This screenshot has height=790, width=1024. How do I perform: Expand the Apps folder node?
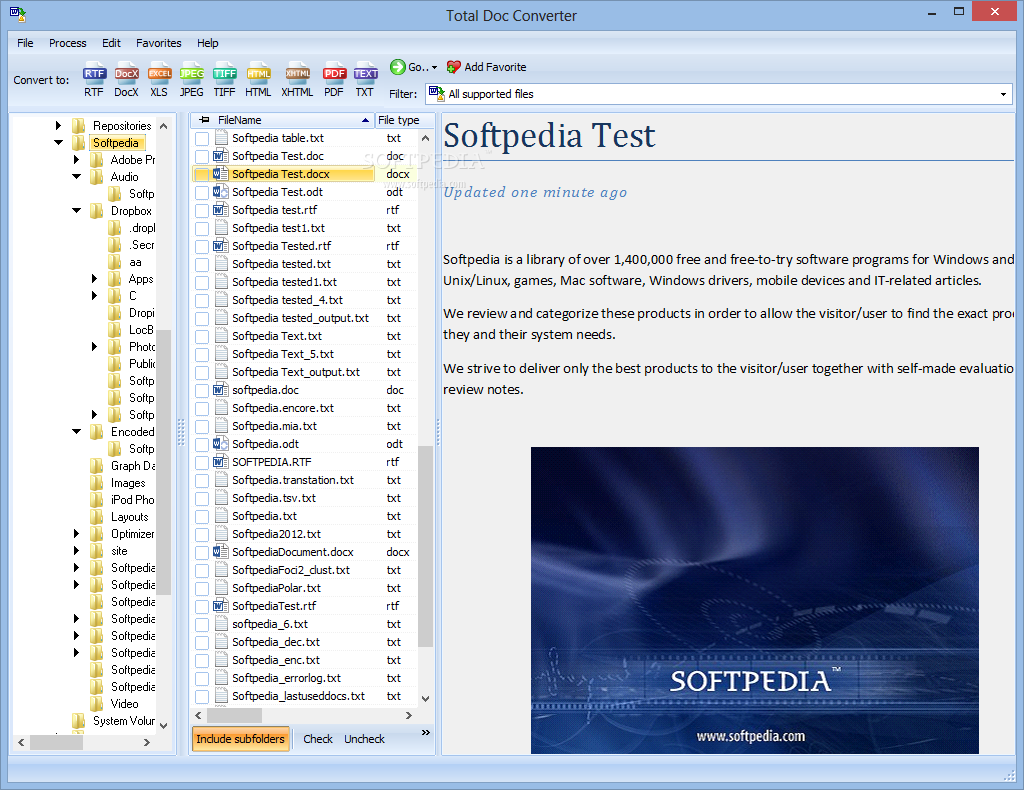point(94,279)
